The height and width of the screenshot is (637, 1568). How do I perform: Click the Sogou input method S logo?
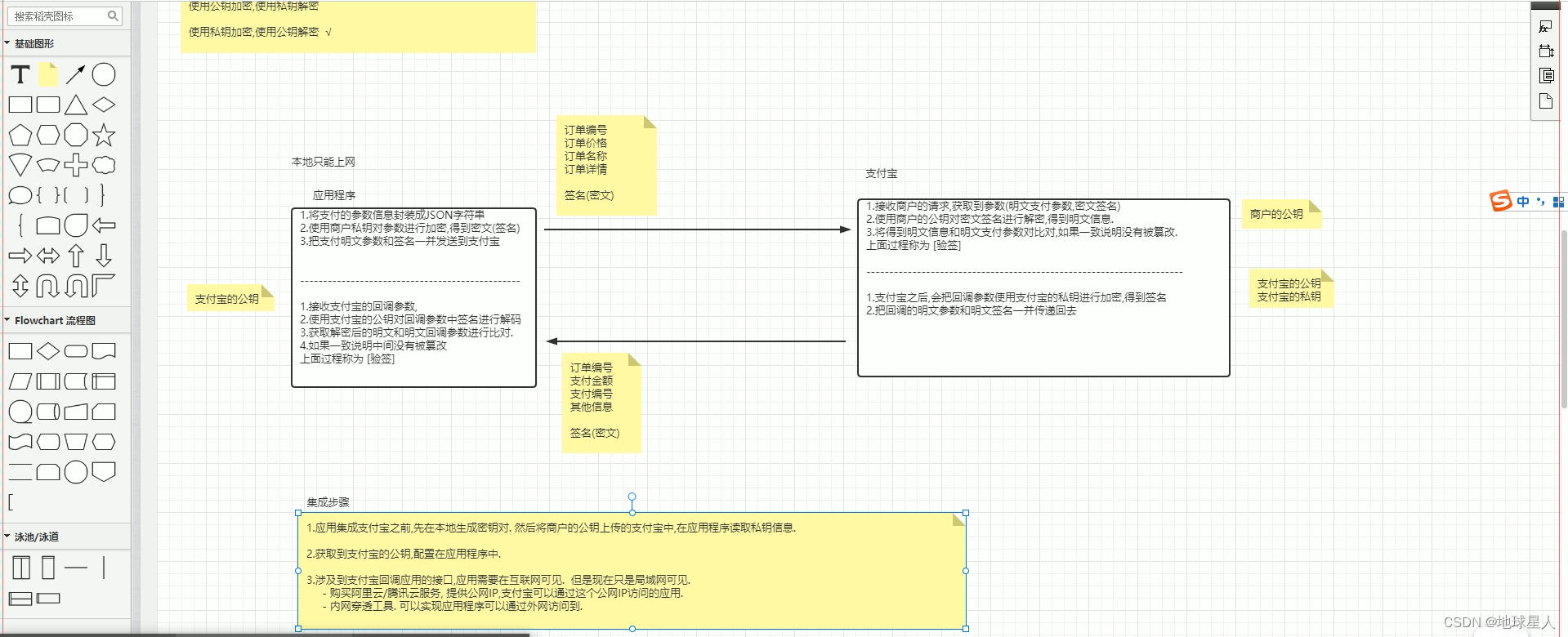pos(1501,201)
